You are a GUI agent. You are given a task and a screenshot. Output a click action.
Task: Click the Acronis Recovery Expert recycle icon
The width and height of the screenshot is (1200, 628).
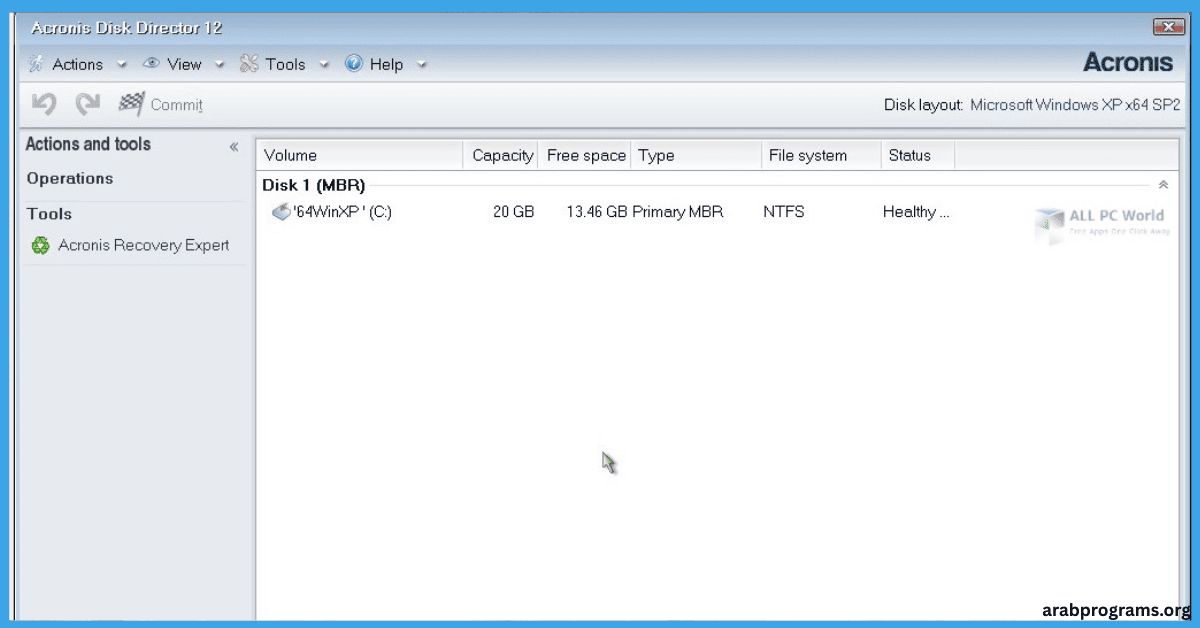click(x=41, y=245)
